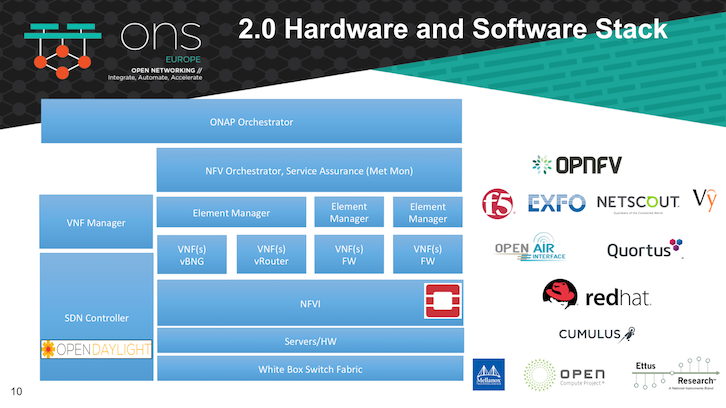
Task: Click the large 'ons' wordmark
Action: [x=161, y=37]
